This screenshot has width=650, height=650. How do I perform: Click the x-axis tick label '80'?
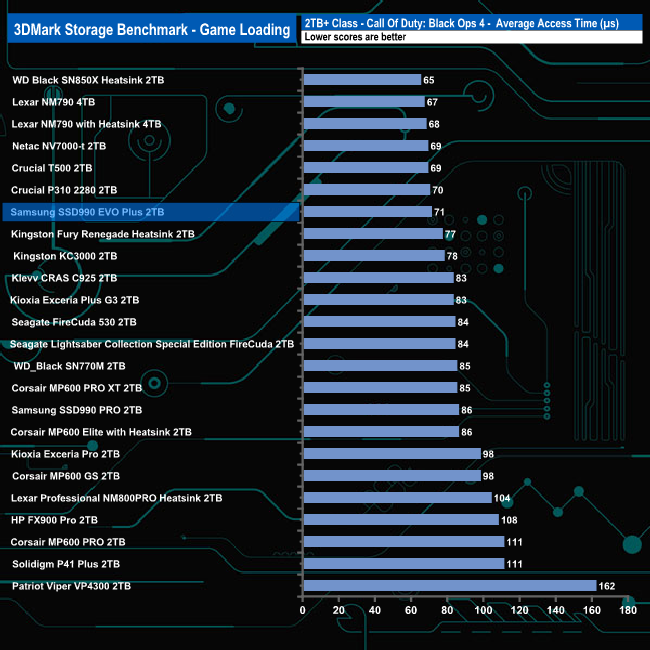447,610
